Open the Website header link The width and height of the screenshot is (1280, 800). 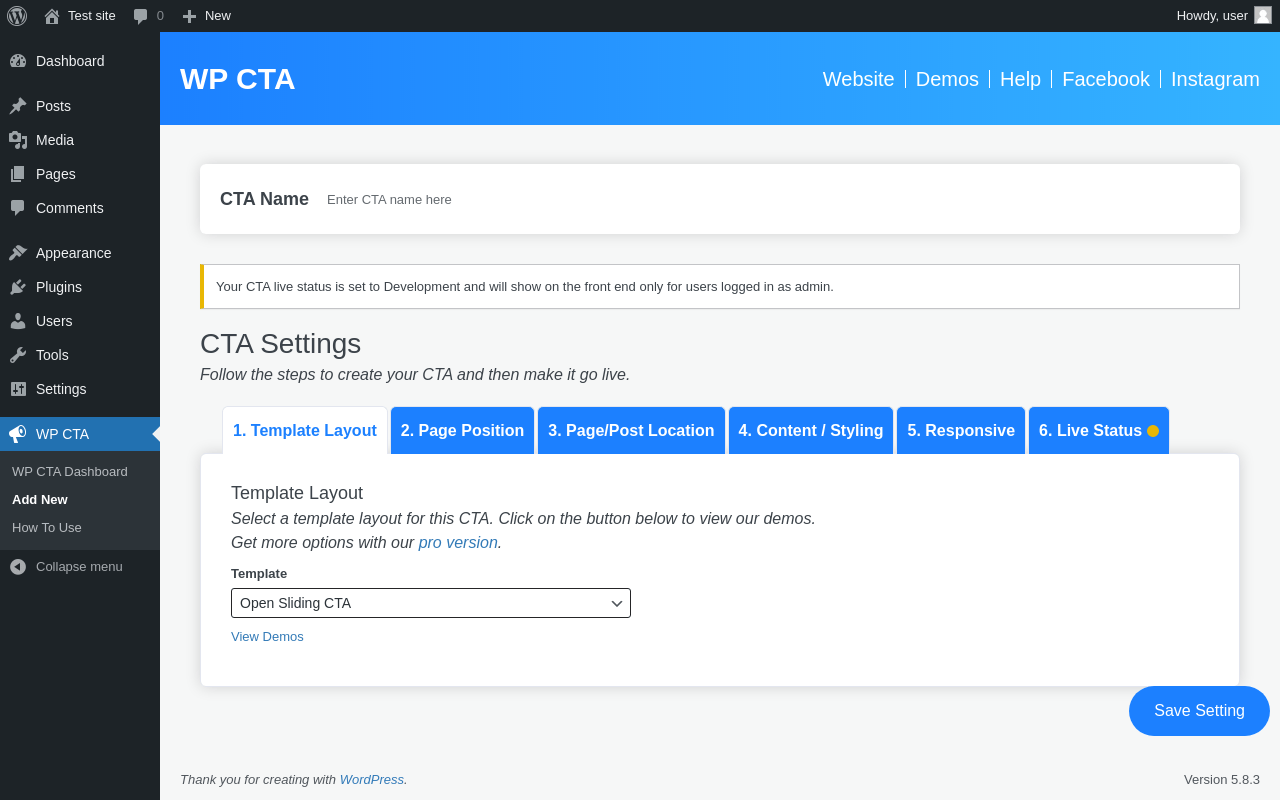[858, 79]
